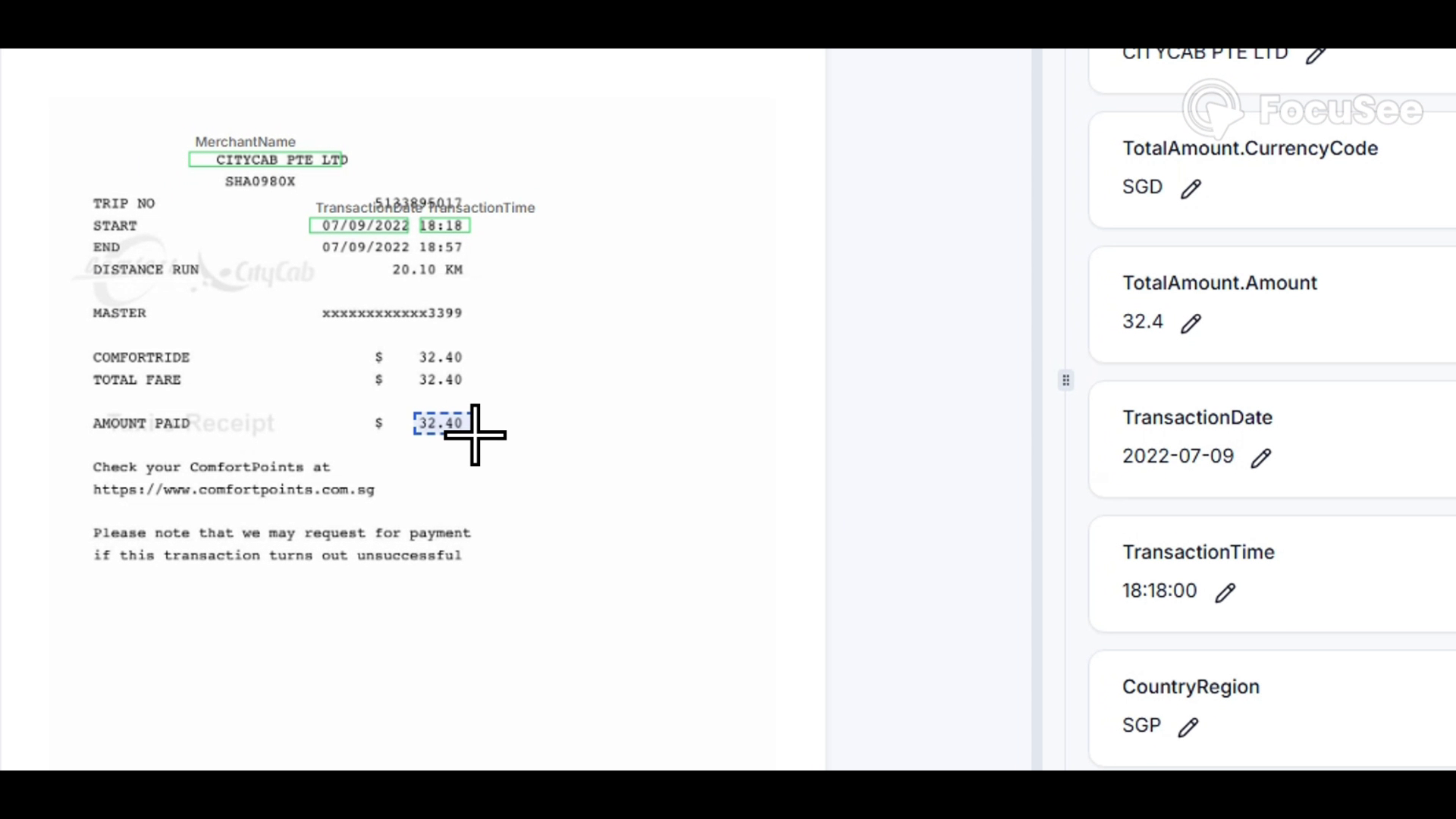Edit the SGD currency code value
This screenshot has height=819, width=1456.
[x=1191, y=188]
